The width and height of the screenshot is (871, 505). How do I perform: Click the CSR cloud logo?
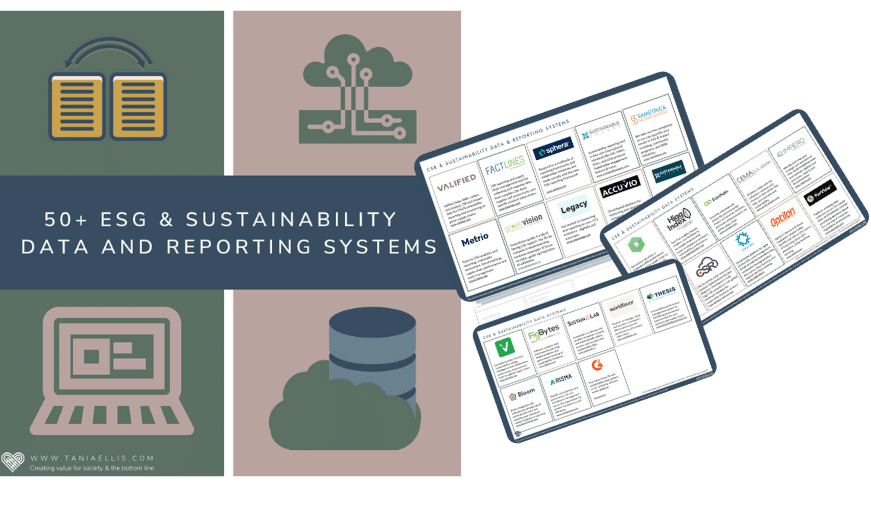click(x=708, y=267)
